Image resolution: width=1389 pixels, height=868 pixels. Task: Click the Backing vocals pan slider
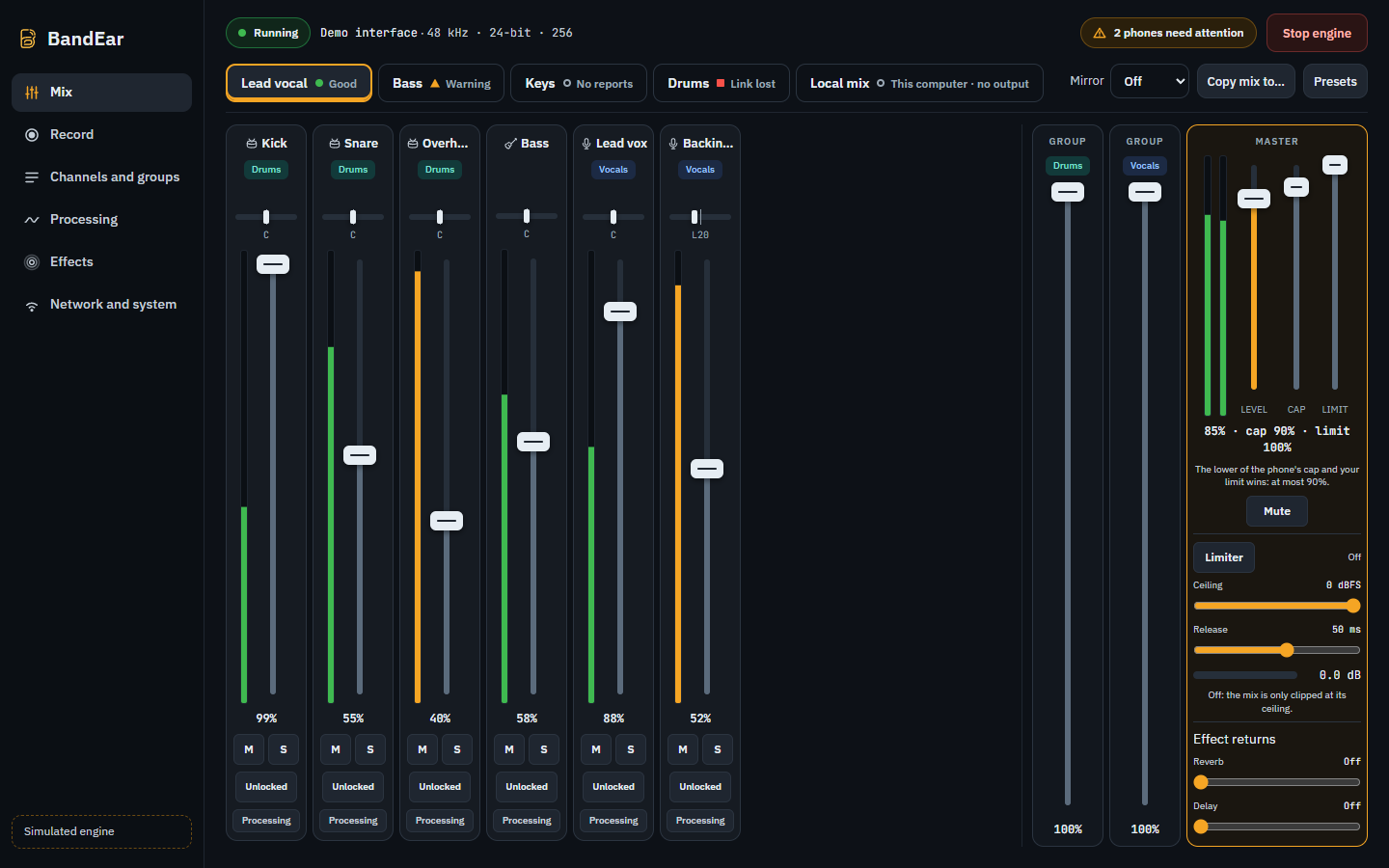pyautogui.click(x=700, y=217)
